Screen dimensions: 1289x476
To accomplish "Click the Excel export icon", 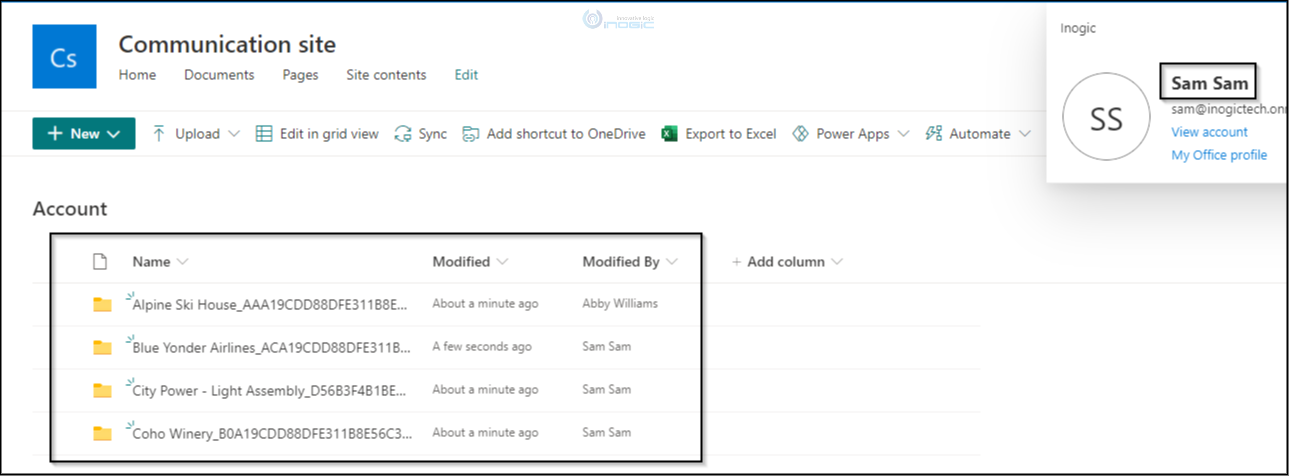I will (x=669, y=133).
